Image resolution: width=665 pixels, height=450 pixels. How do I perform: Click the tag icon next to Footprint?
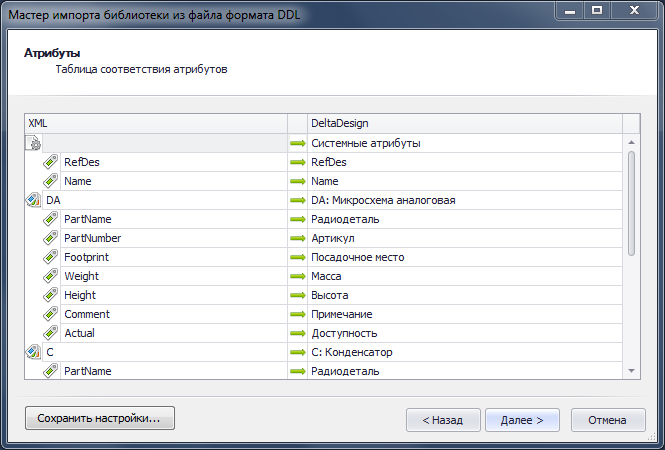[50, 257]
